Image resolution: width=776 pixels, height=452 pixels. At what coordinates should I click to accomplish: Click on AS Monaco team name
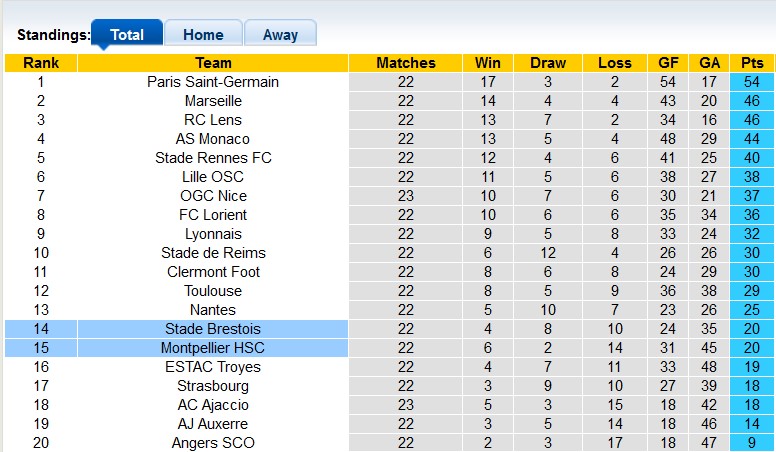pyautogui.click(x=213, y=139)
